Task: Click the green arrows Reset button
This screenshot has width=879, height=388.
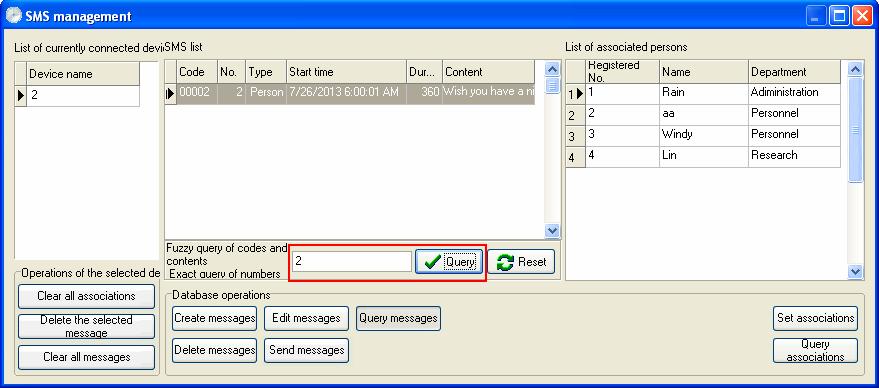Action: pos(521,262)
